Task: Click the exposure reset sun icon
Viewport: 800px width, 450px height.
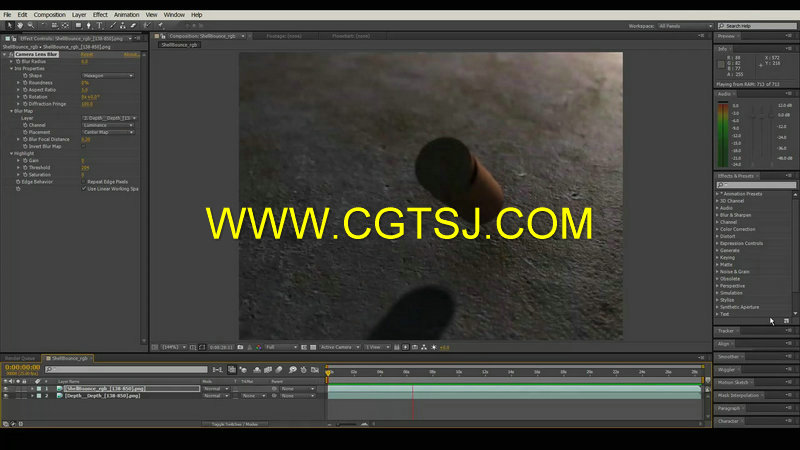Action: (434, 347)
